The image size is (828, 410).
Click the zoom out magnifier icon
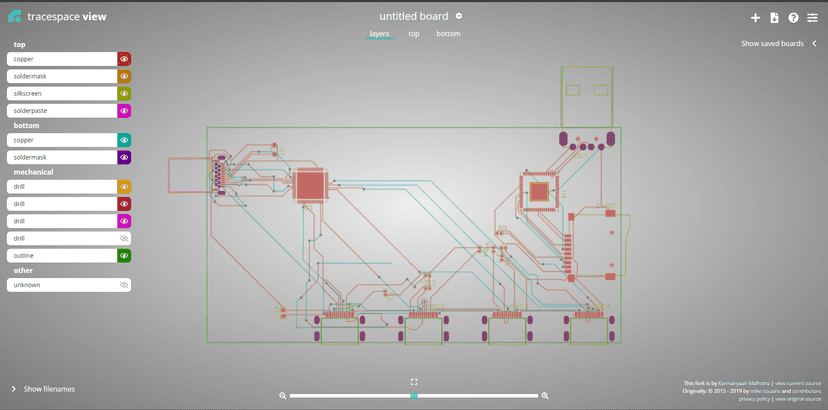click(x=283, y=396)
